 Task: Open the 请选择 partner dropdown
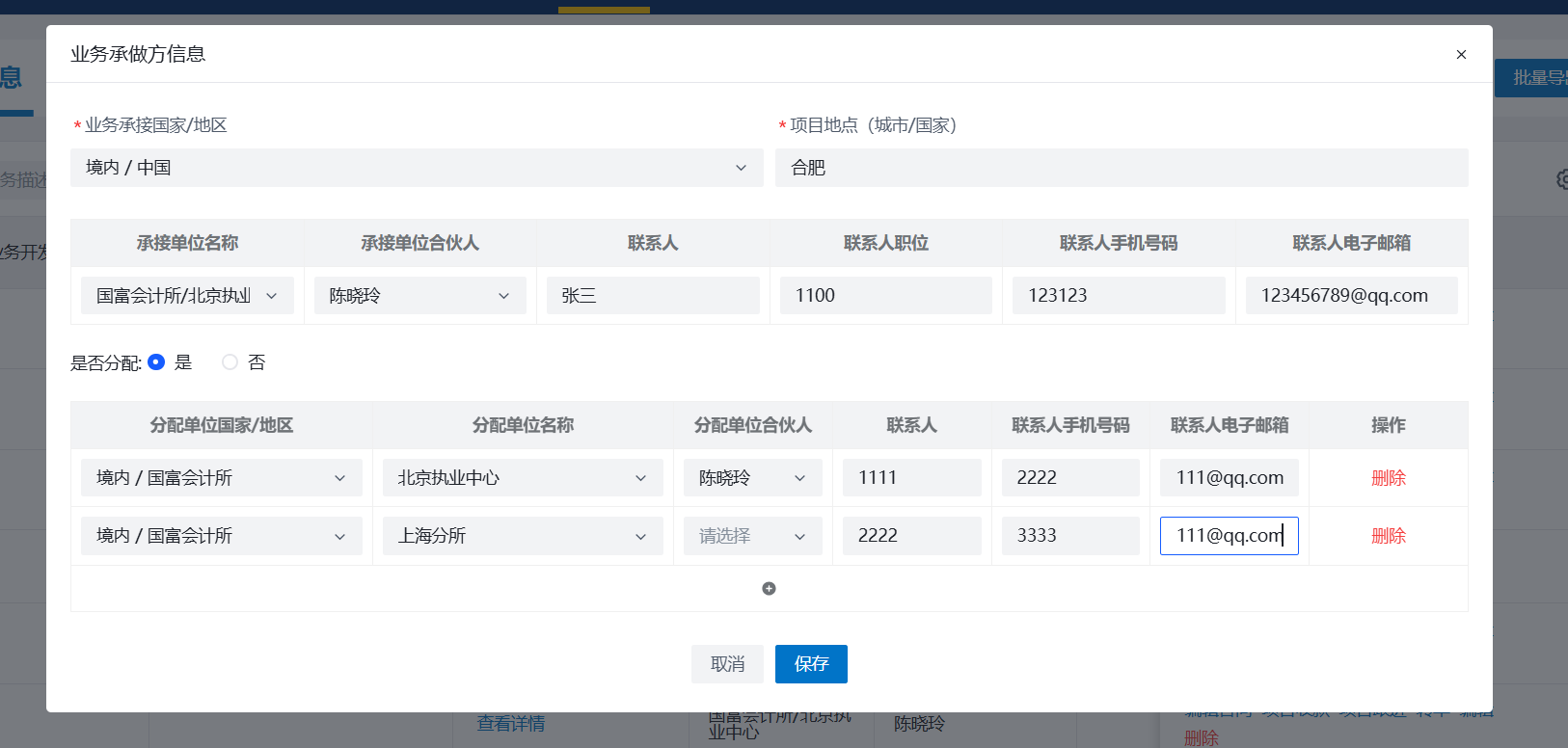[753, 536]
